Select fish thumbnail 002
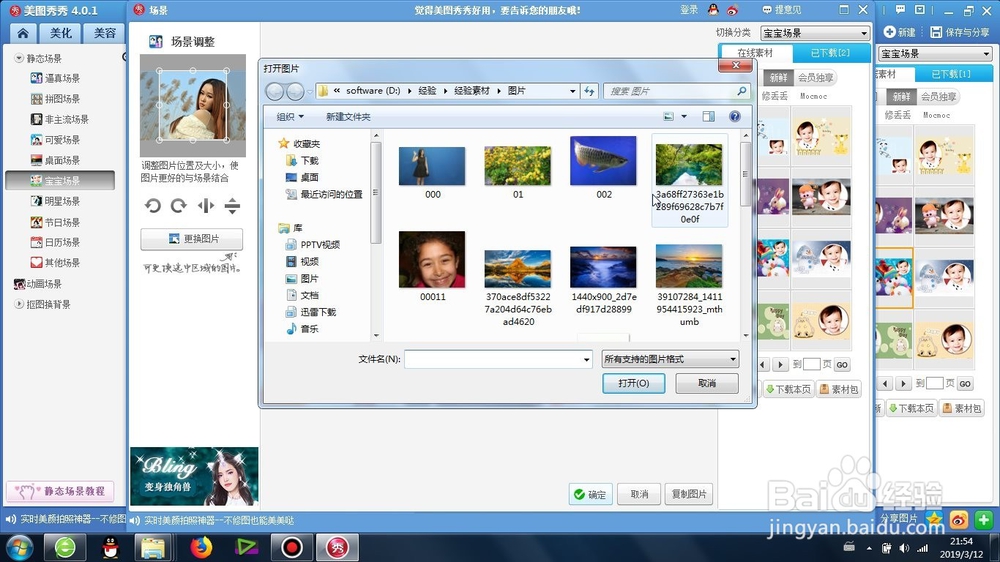1000x562 pixels. (x=603, y=161)
